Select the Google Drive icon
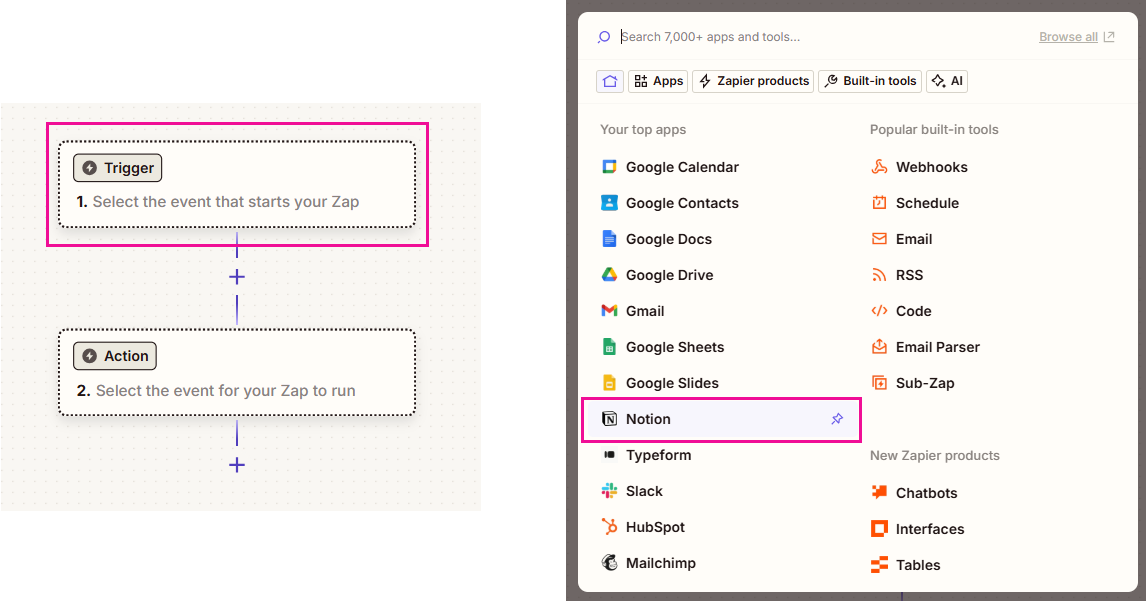 609,275
